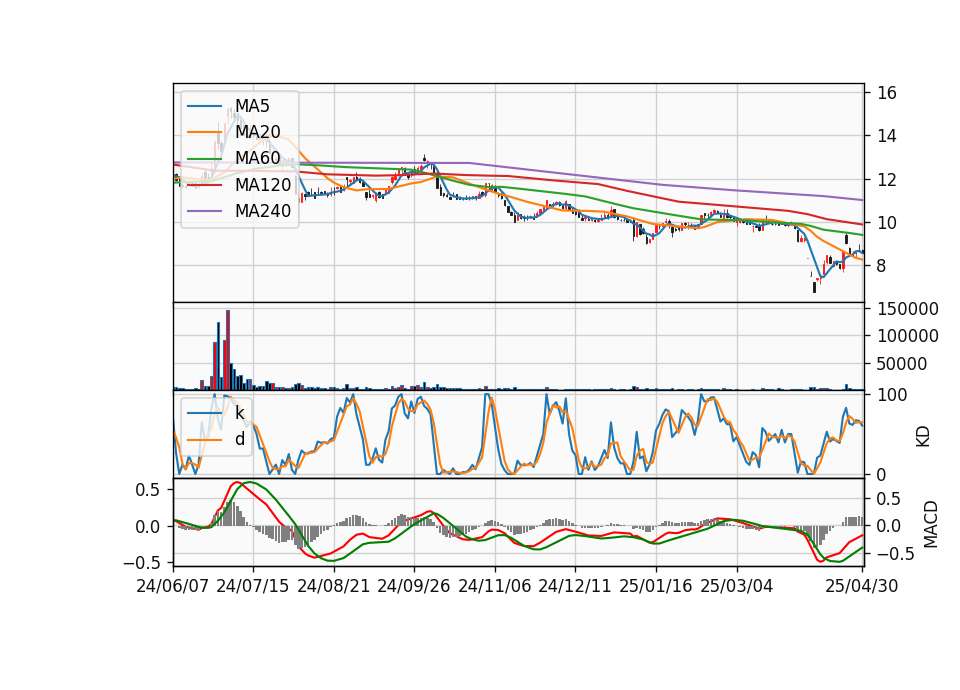This screenshot has height=690, width=960.
Task: Click the volume axis value 100000
Action: click(908, 336)
